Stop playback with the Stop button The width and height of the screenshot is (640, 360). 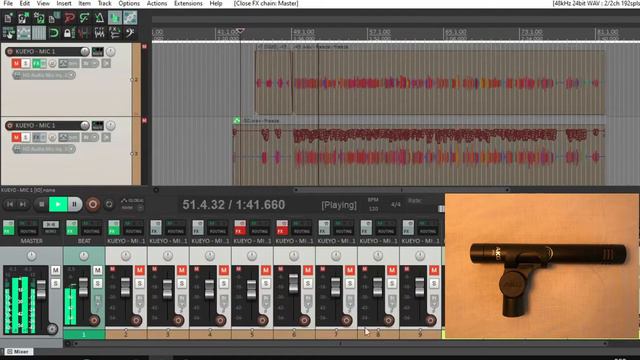pyautogui.click(x=41, y=204)
